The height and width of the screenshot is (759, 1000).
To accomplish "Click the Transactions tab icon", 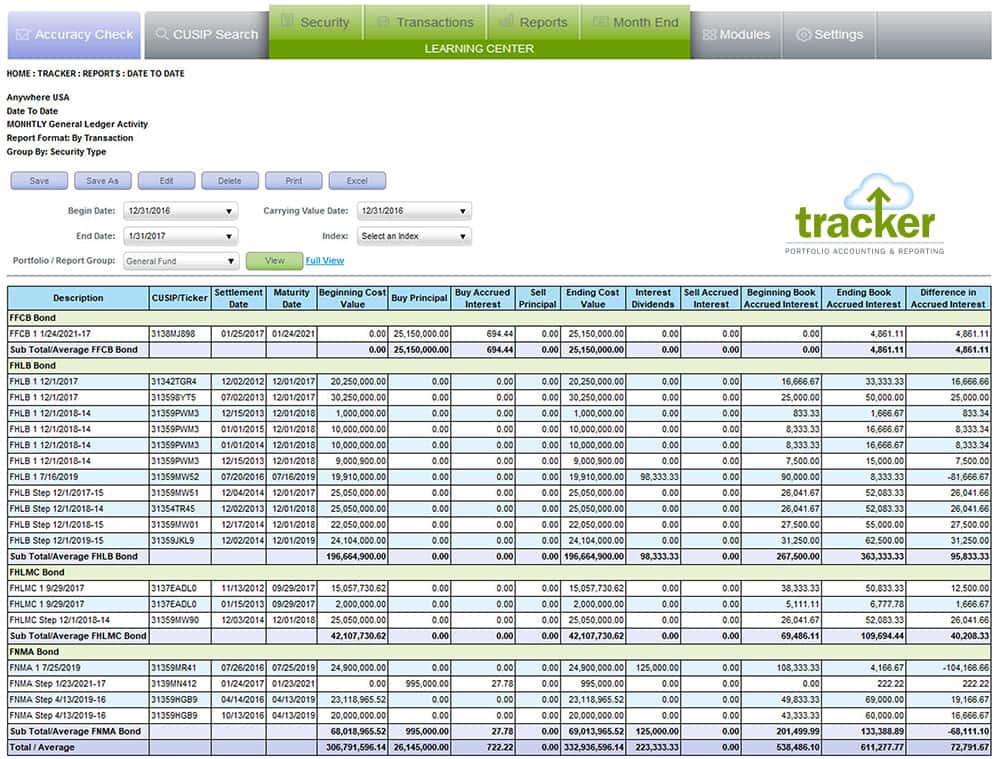I will (383, 21).
